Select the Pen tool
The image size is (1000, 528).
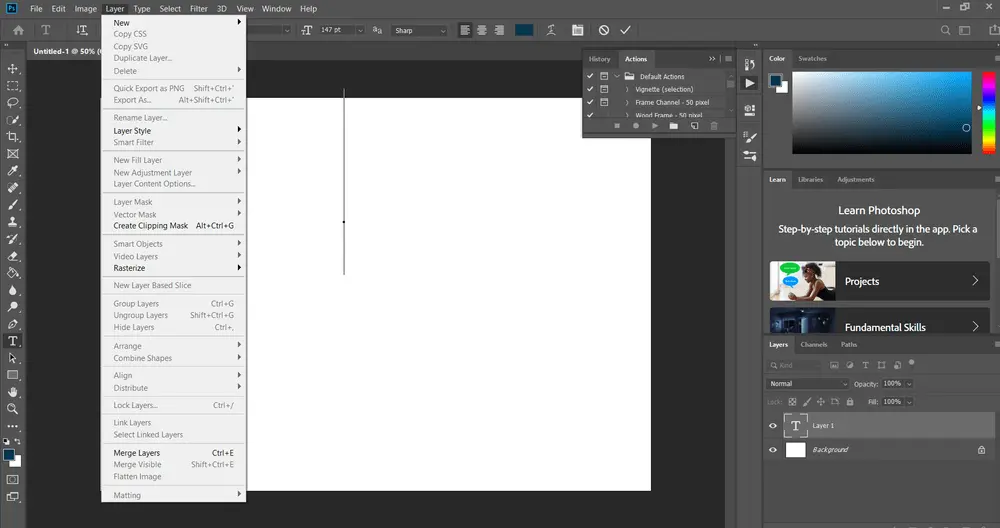pyautogui.click(x=13, y=324)
